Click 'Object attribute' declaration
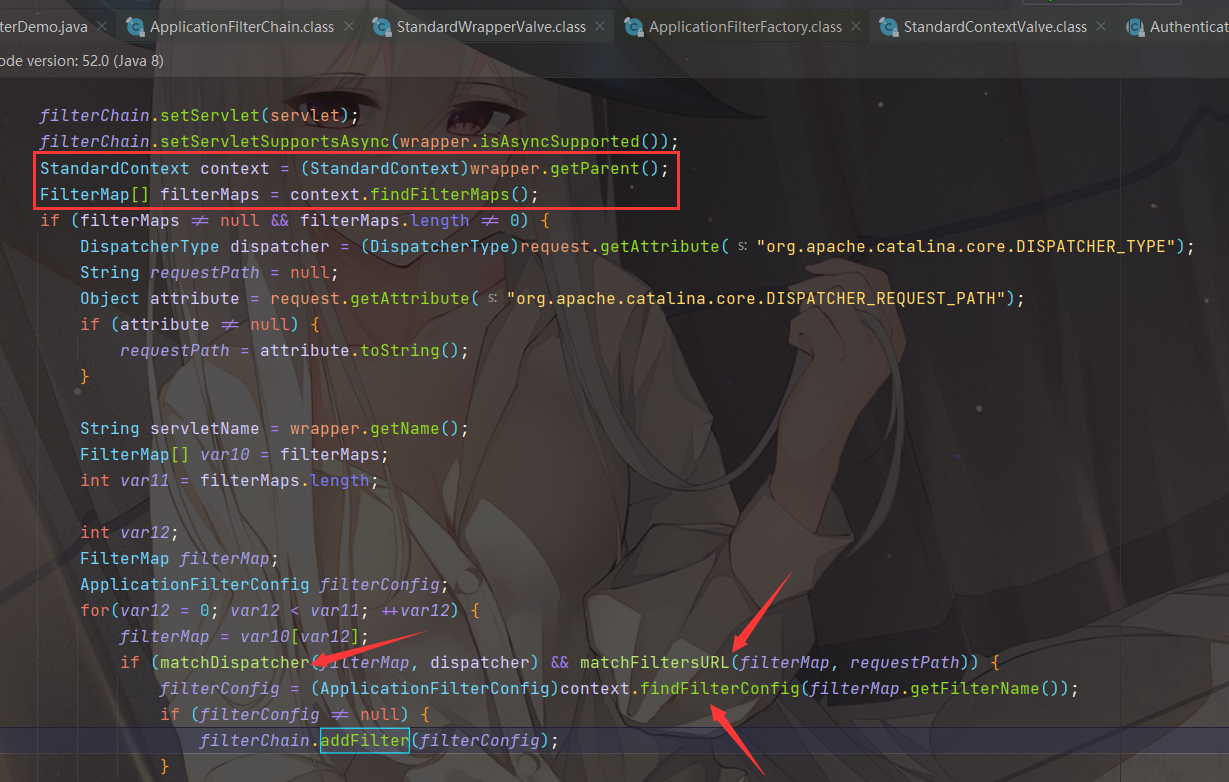The height and width of the screenshot is (782, 1229). [x=160, y=298]
